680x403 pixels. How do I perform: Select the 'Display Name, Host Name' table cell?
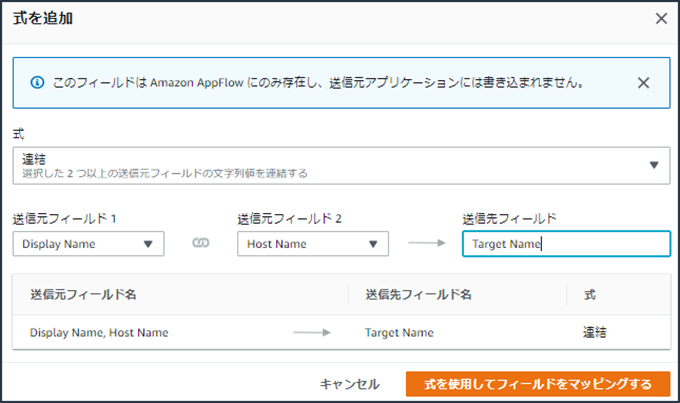click(99, 332)
